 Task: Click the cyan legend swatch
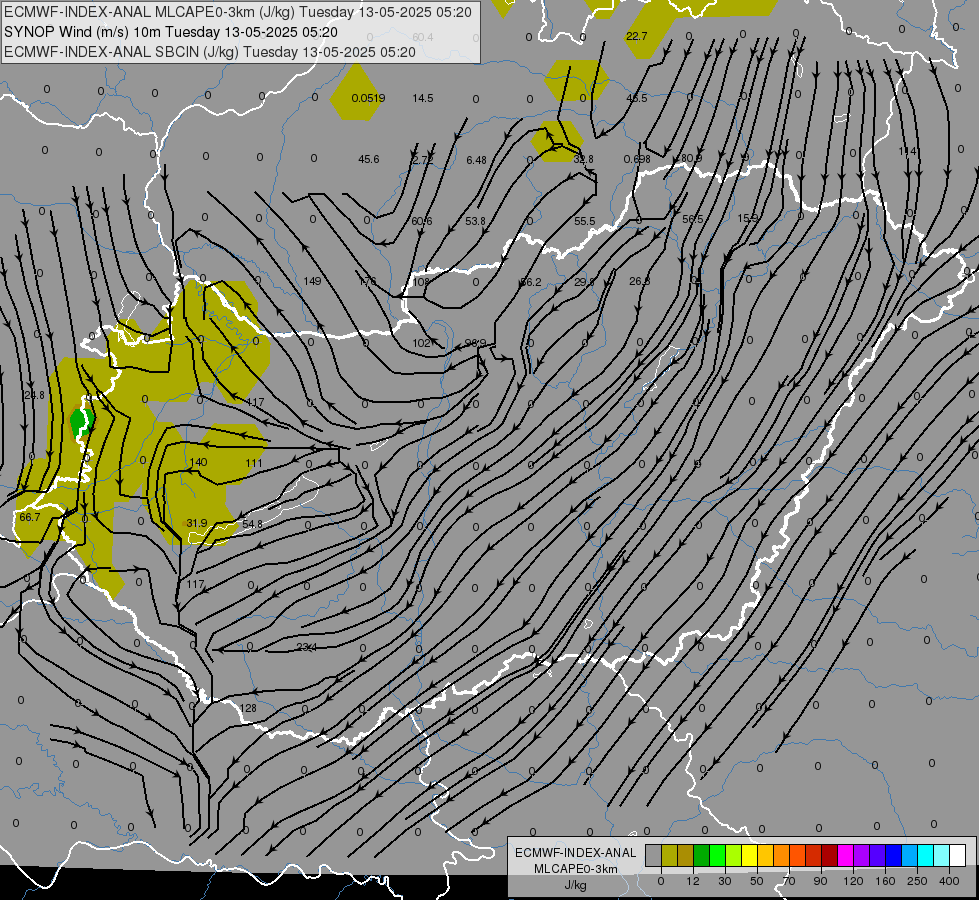926,855
